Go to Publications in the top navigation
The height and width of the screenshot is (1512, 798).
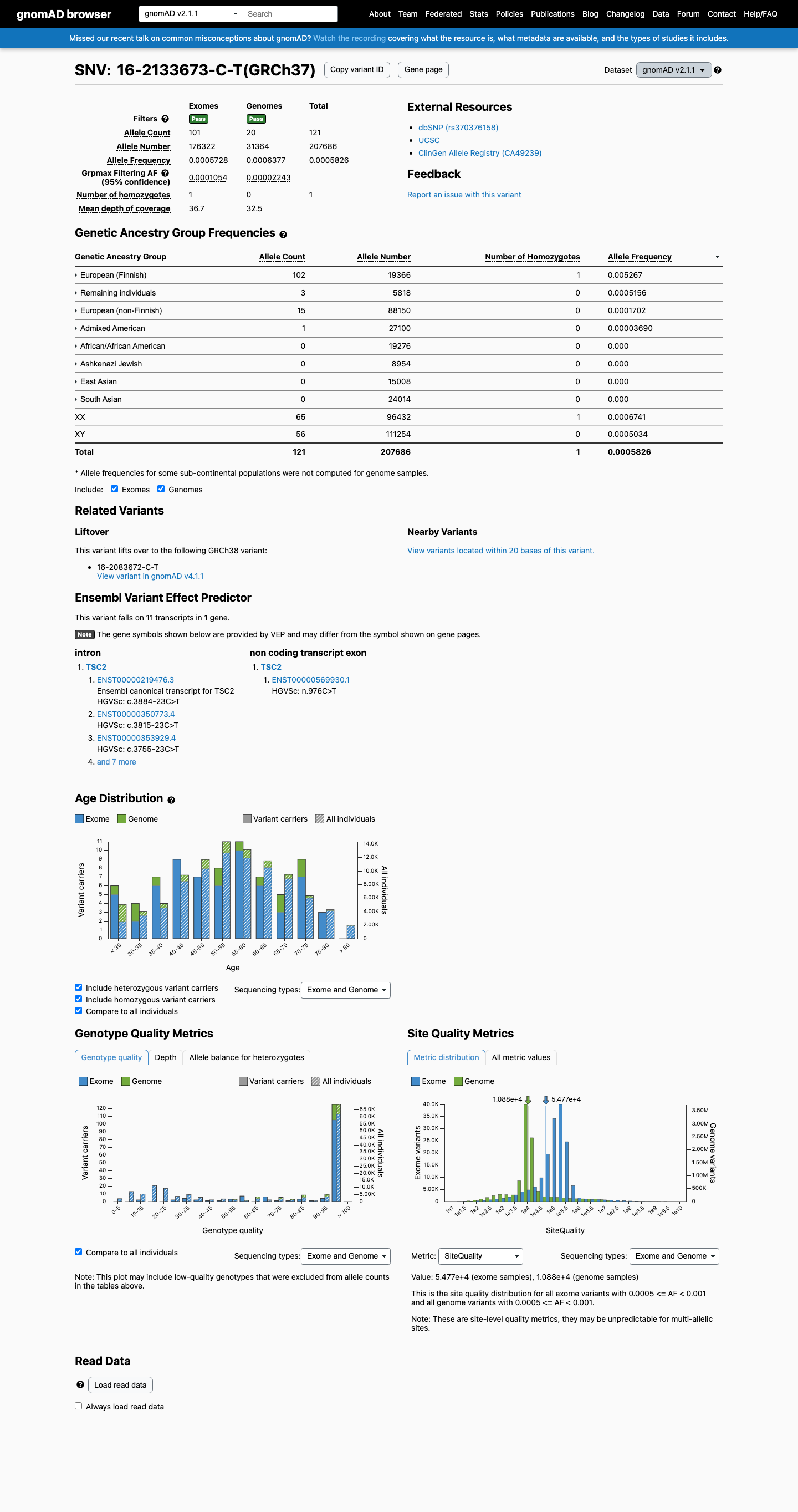click(552, 14)
